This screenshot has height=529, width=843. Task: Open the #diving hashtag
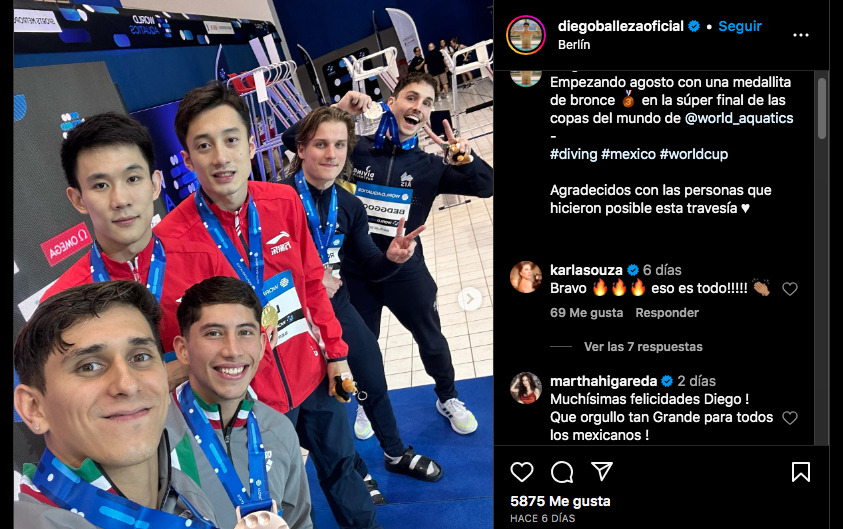click(573, 154)
